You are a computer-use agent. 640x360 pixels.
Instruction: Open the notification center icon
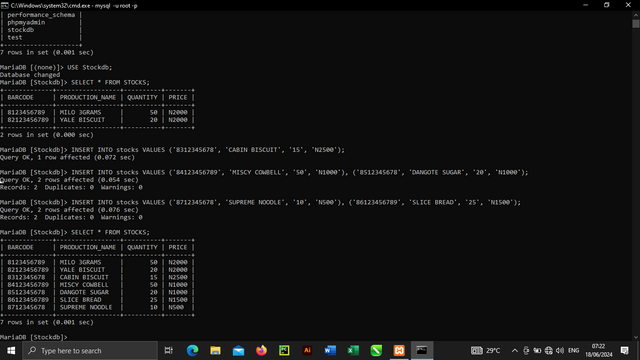tap(624, 351)
